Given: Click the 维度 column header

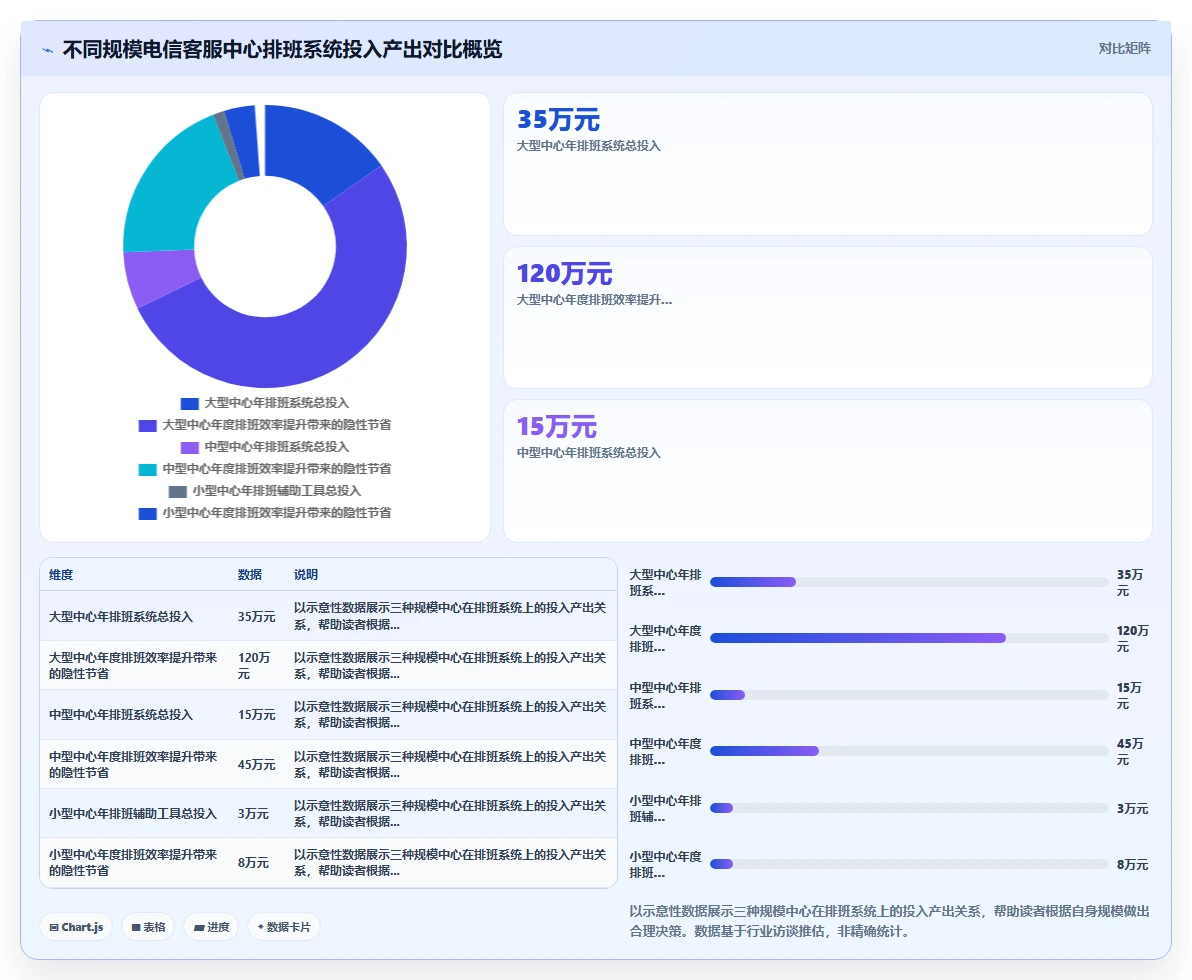Looking at the screenshot, I should pyautogui.click(x=62, y=575).
